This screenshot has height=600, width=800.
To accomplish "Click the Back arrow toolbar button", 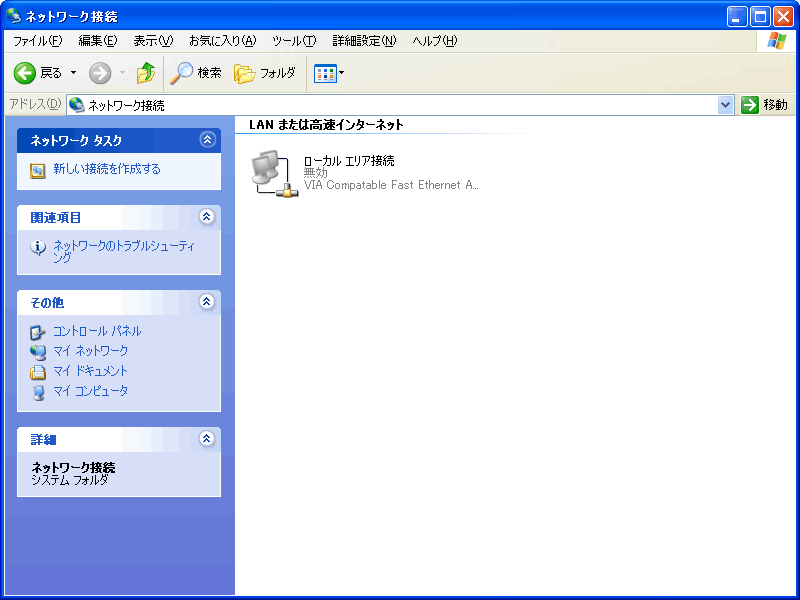I will pos(26,73).
